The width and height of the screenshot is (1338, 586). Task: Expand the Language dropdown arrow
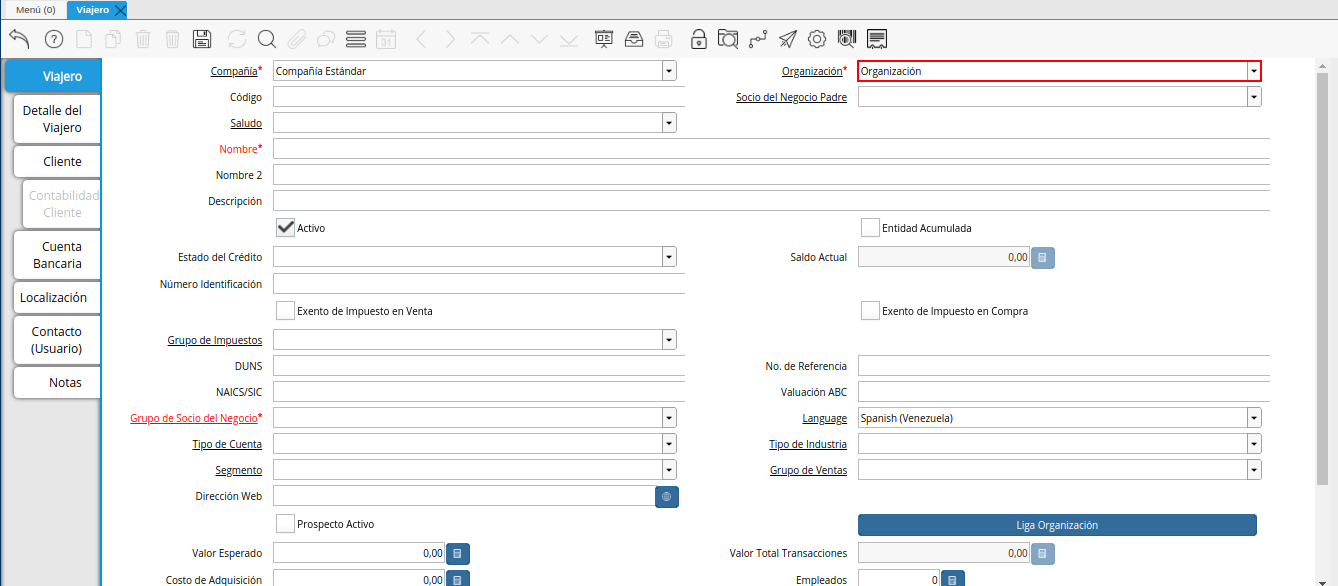coord(1253,418)
